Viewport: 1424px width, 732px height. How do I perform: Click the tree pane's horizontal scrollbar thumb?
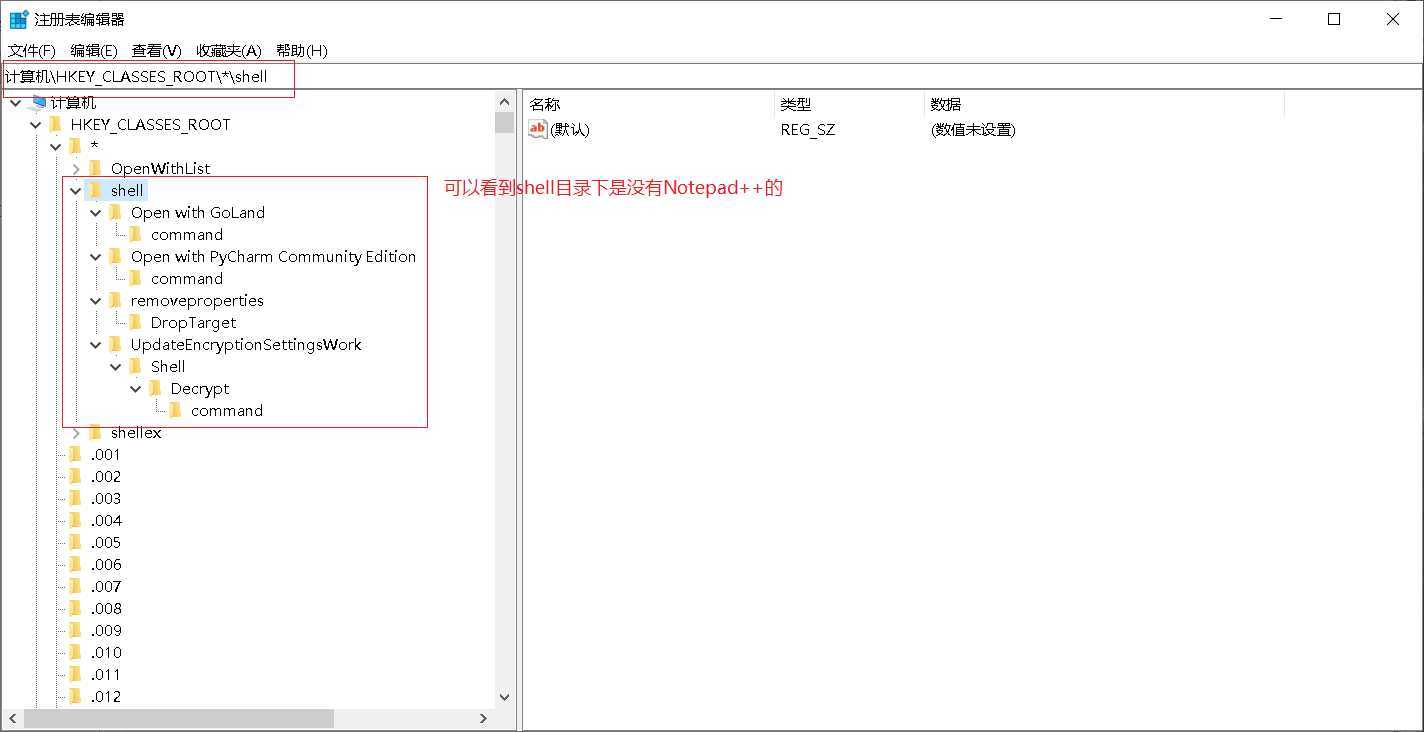tap(179, 718)
